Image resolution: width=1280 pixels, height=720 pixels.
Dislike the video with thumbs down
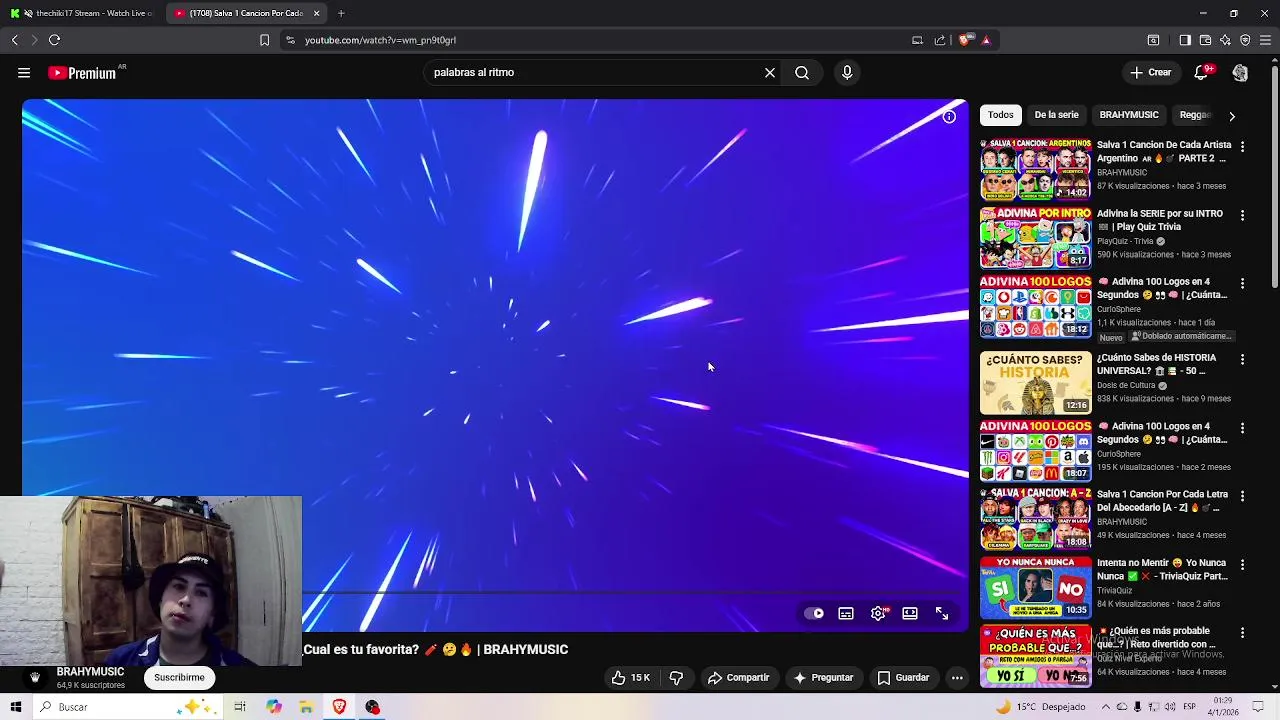(676, 677)
